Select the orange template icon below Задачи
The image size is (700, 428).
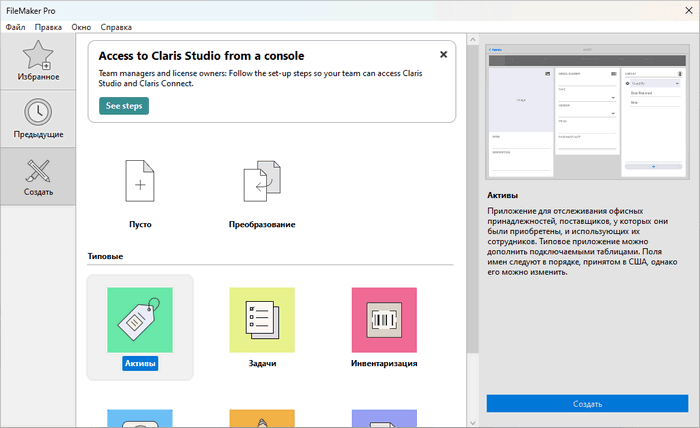pos(262,418)
